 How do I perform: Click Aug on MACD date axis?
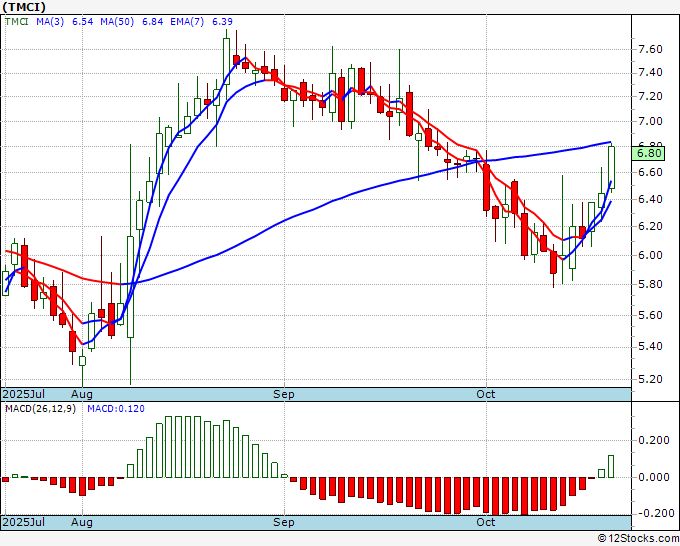click(82, 522)
